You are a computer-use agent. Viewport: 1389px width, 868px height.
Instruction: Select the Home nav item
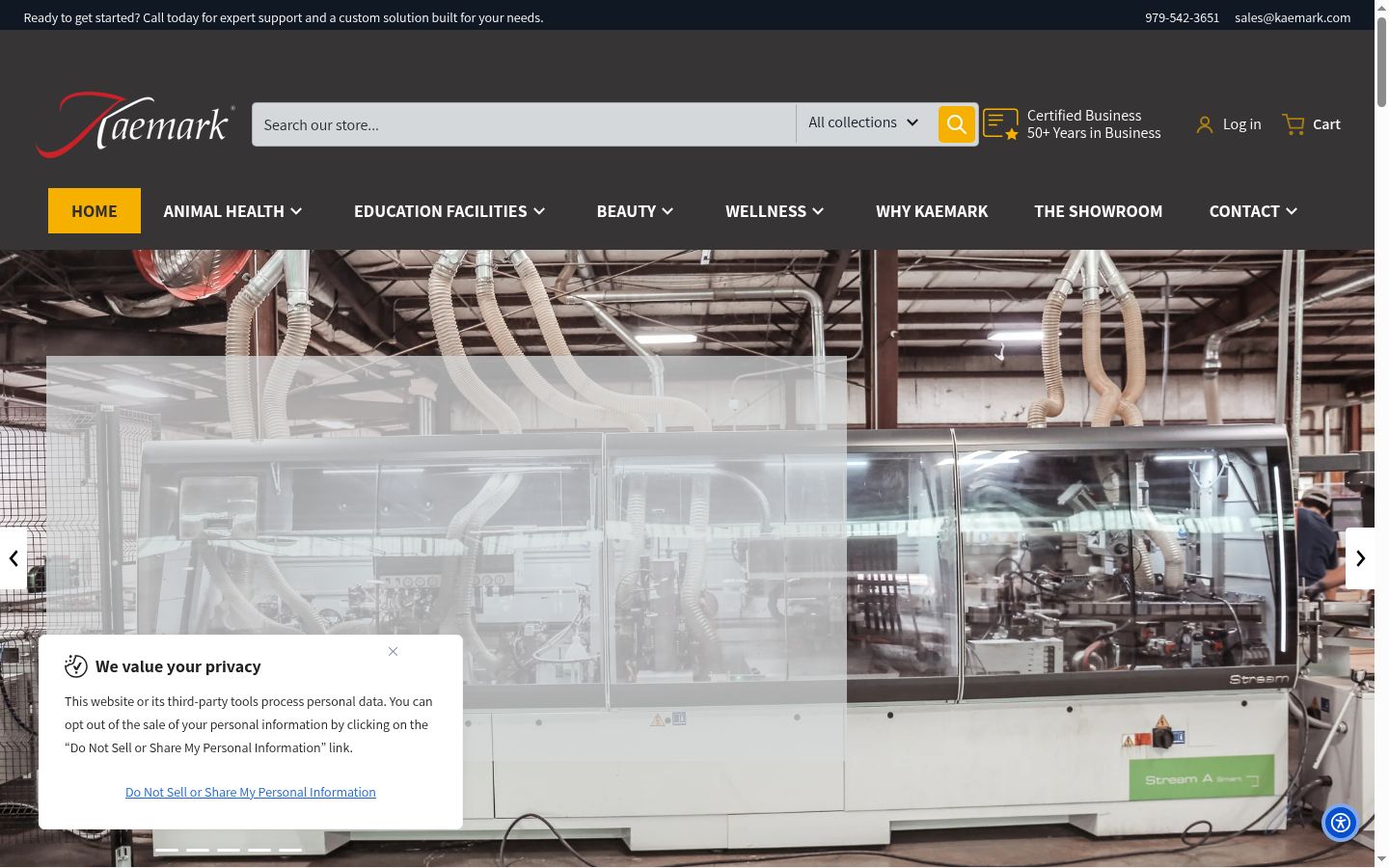coord(95,210)
